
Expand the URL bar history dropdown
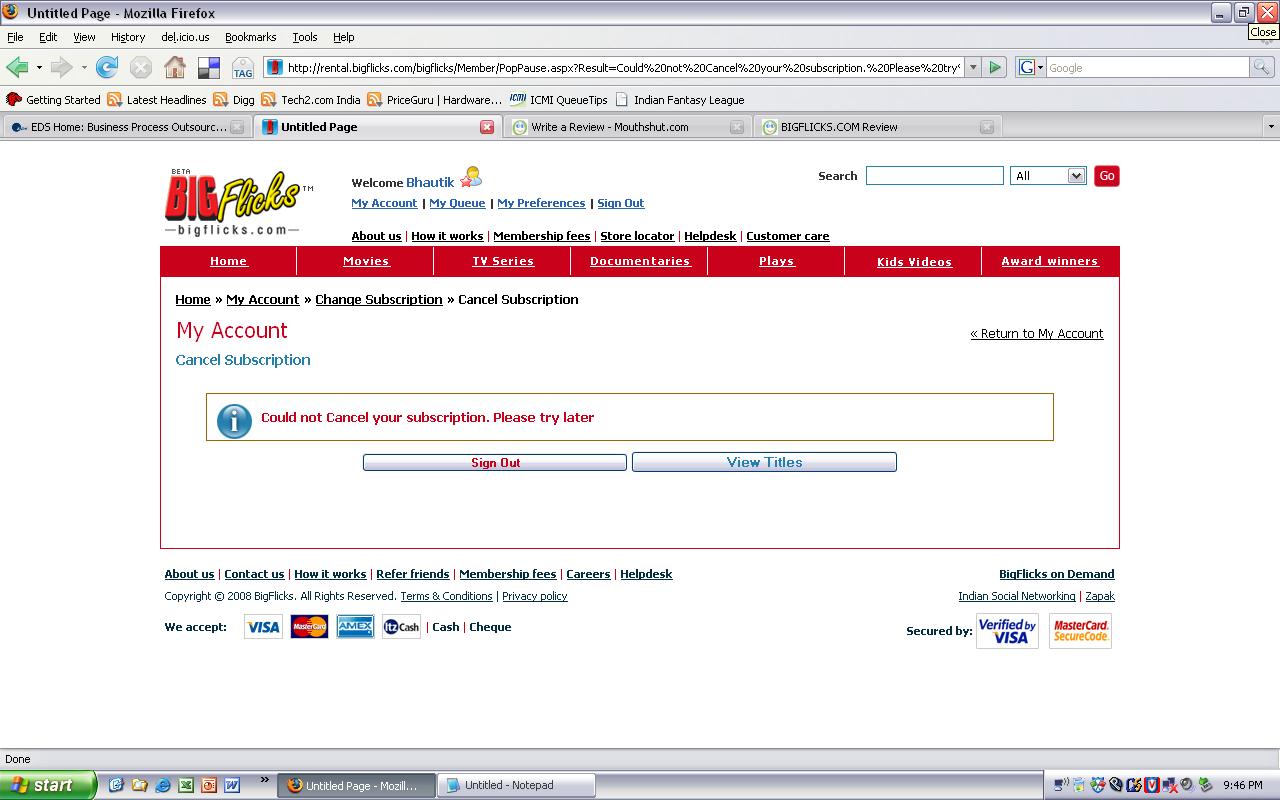point(972,68)
